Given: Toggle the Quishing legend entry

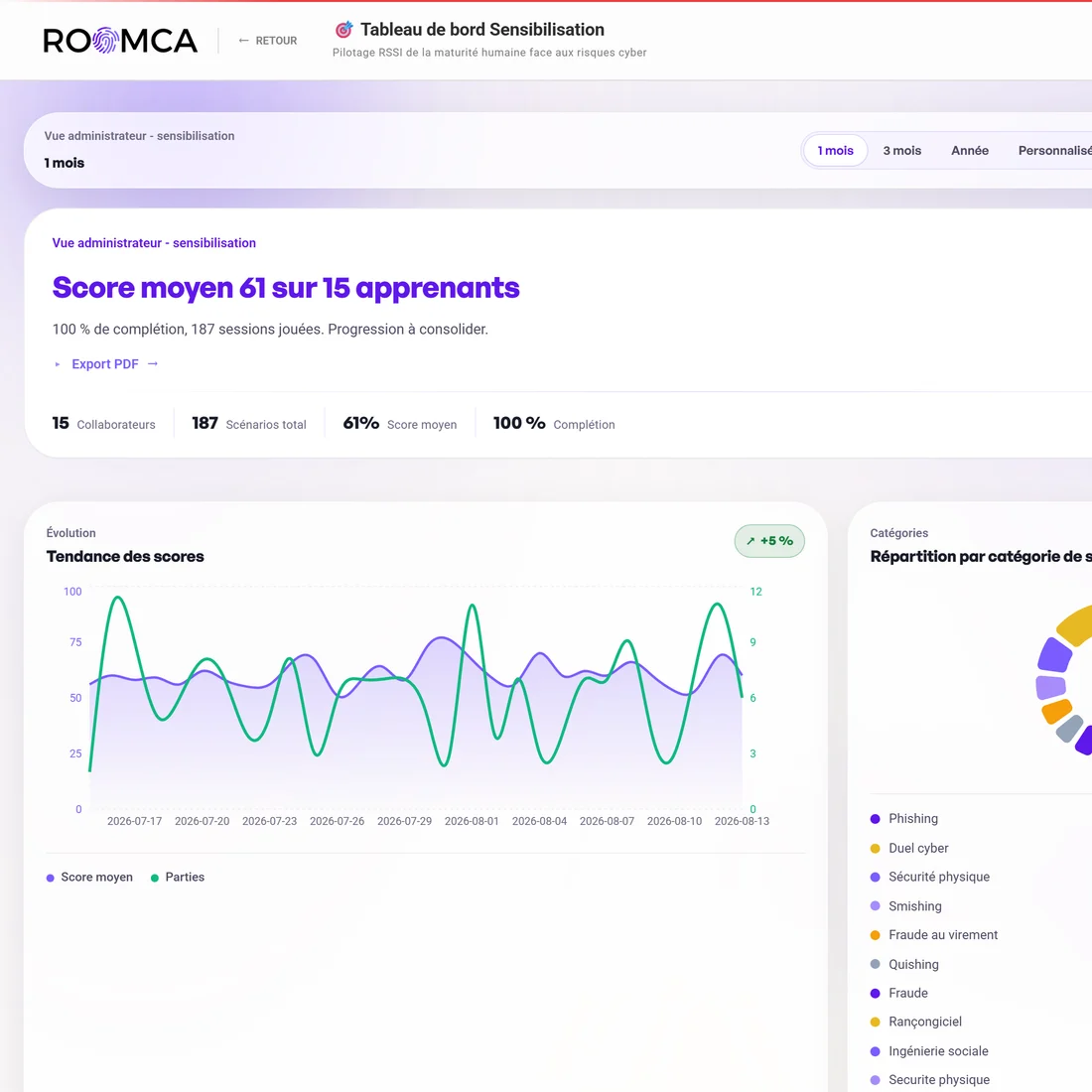Looking at the screenshot, I should point(904,964).
